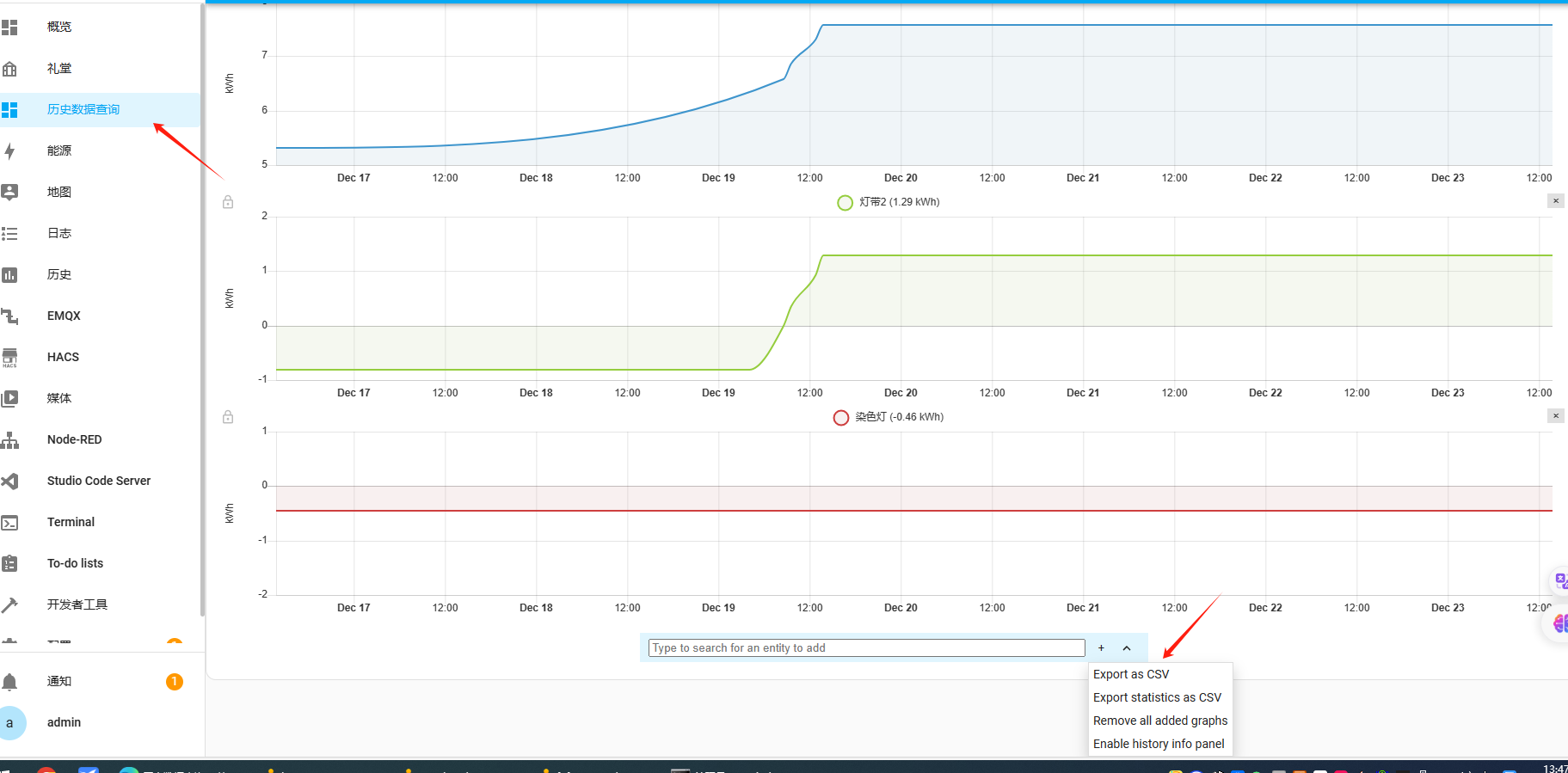Choose Export statistics as CSV
The width and height of the screenshot is (1568, 773).
pyautogui.click(x=1157, y=697)
